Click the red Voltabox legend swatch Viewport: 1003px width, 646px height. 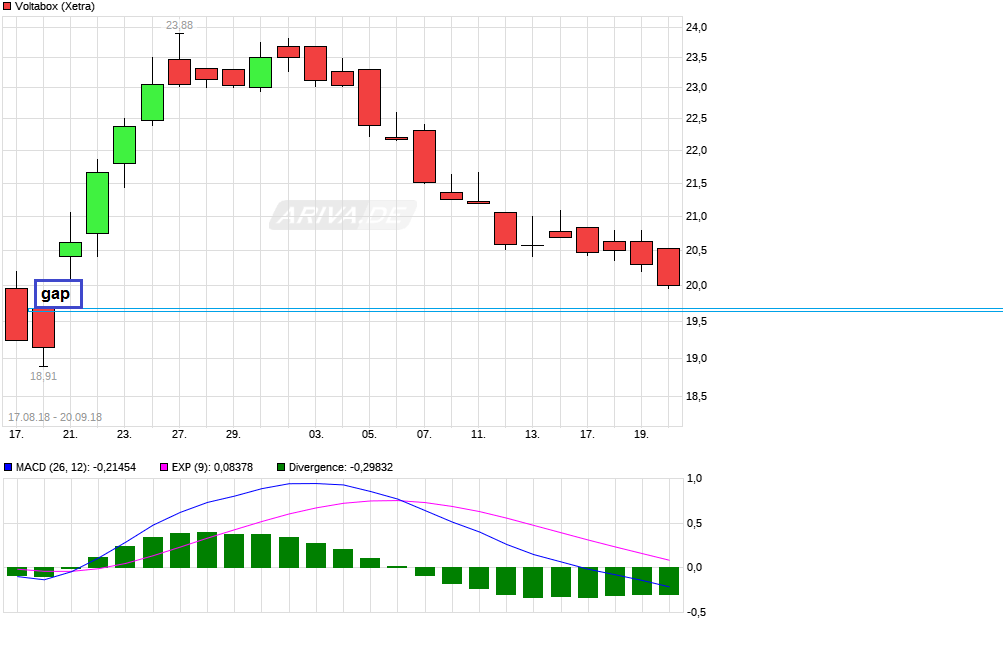coord(9,8)
